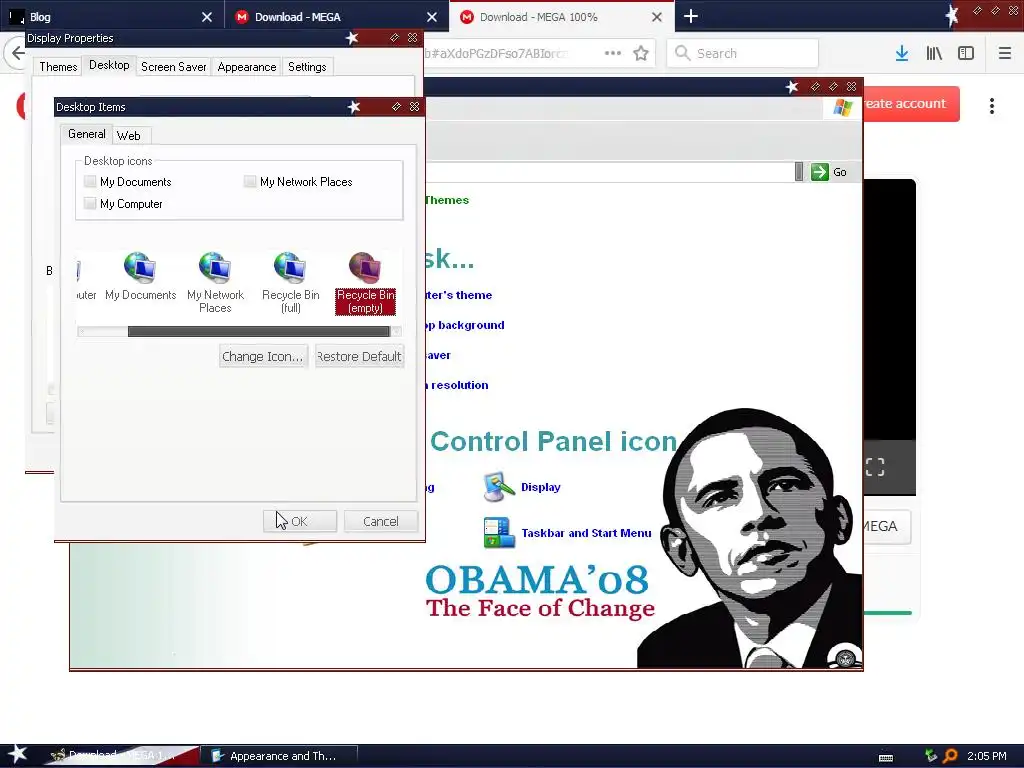Switch to the Appearance tab
1024x768 pixels.
click(x=247, y=67)
